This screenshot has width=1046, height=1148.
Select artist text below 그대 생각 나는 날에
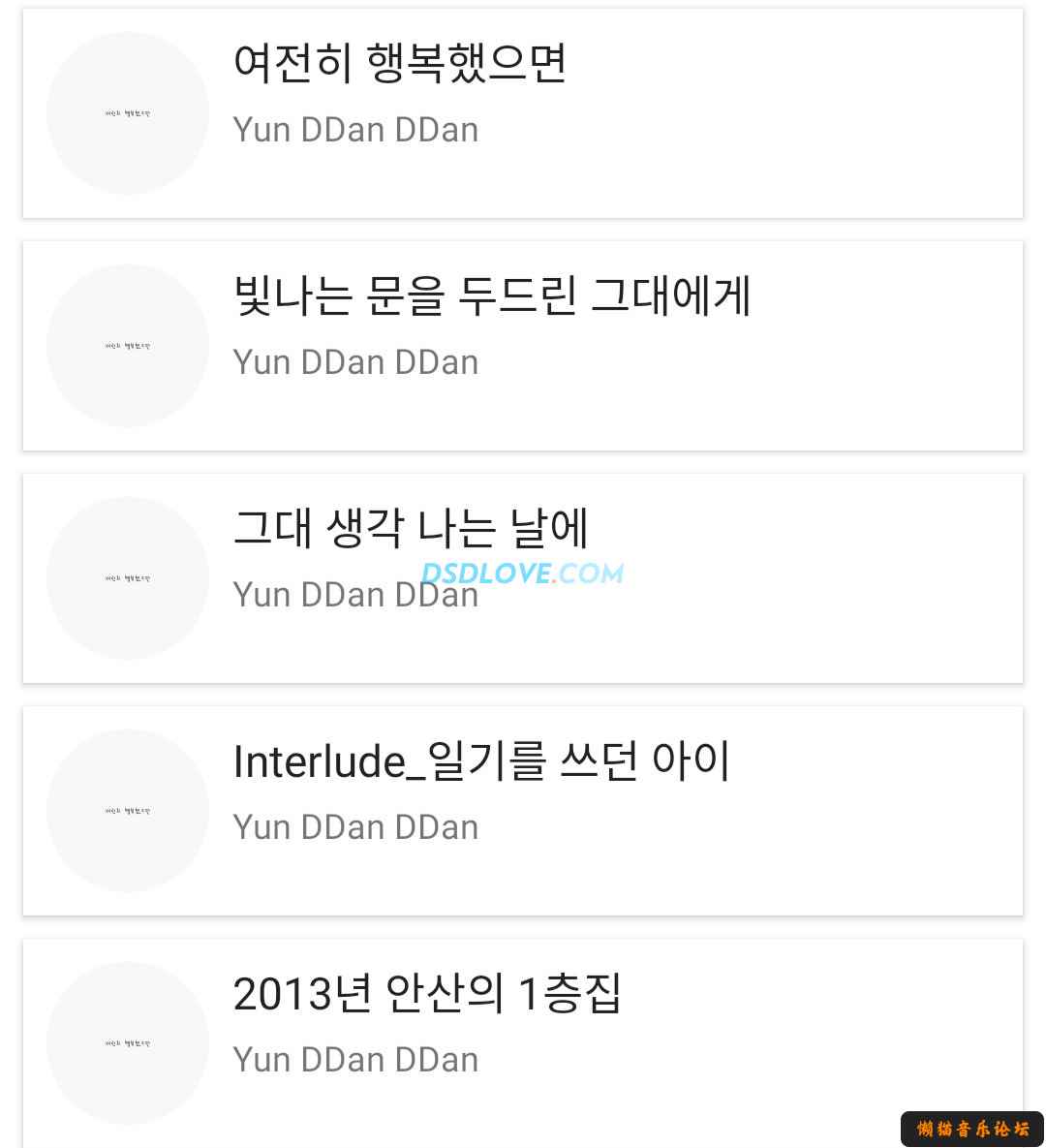[x=355, y=595]
